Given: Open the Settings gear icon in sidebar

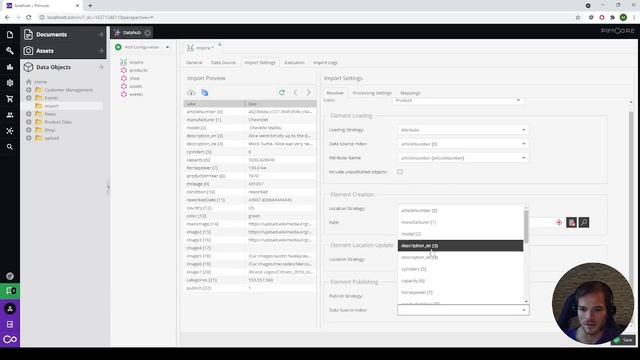Looking at the screenshot, I should (x=10, y=83).
